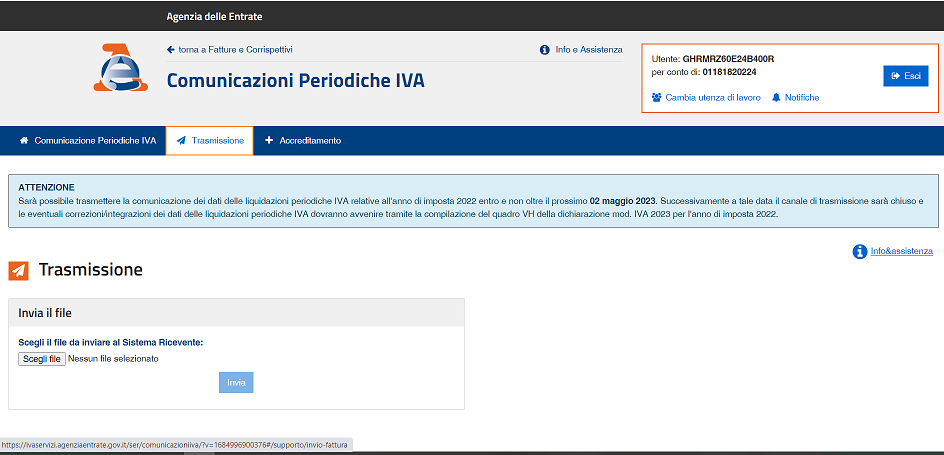Click the 'Cambia utenza di lavoro' link text
The image size is (944, 455).
pyautogui.click(x=713, y=98)
